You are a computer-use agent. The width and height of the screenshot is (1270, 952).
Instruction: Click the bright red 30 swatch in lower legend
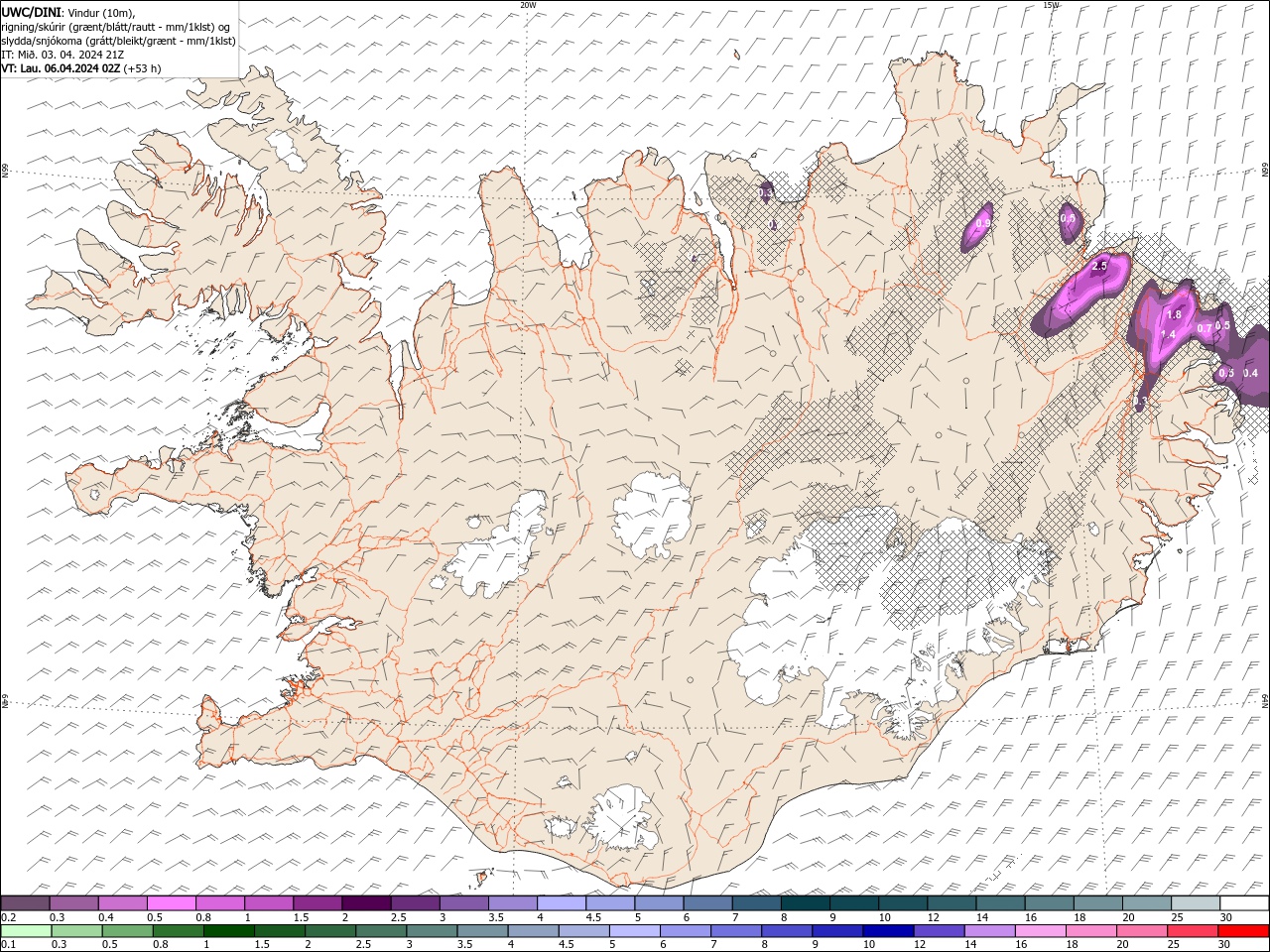(x=1243, y=931)
